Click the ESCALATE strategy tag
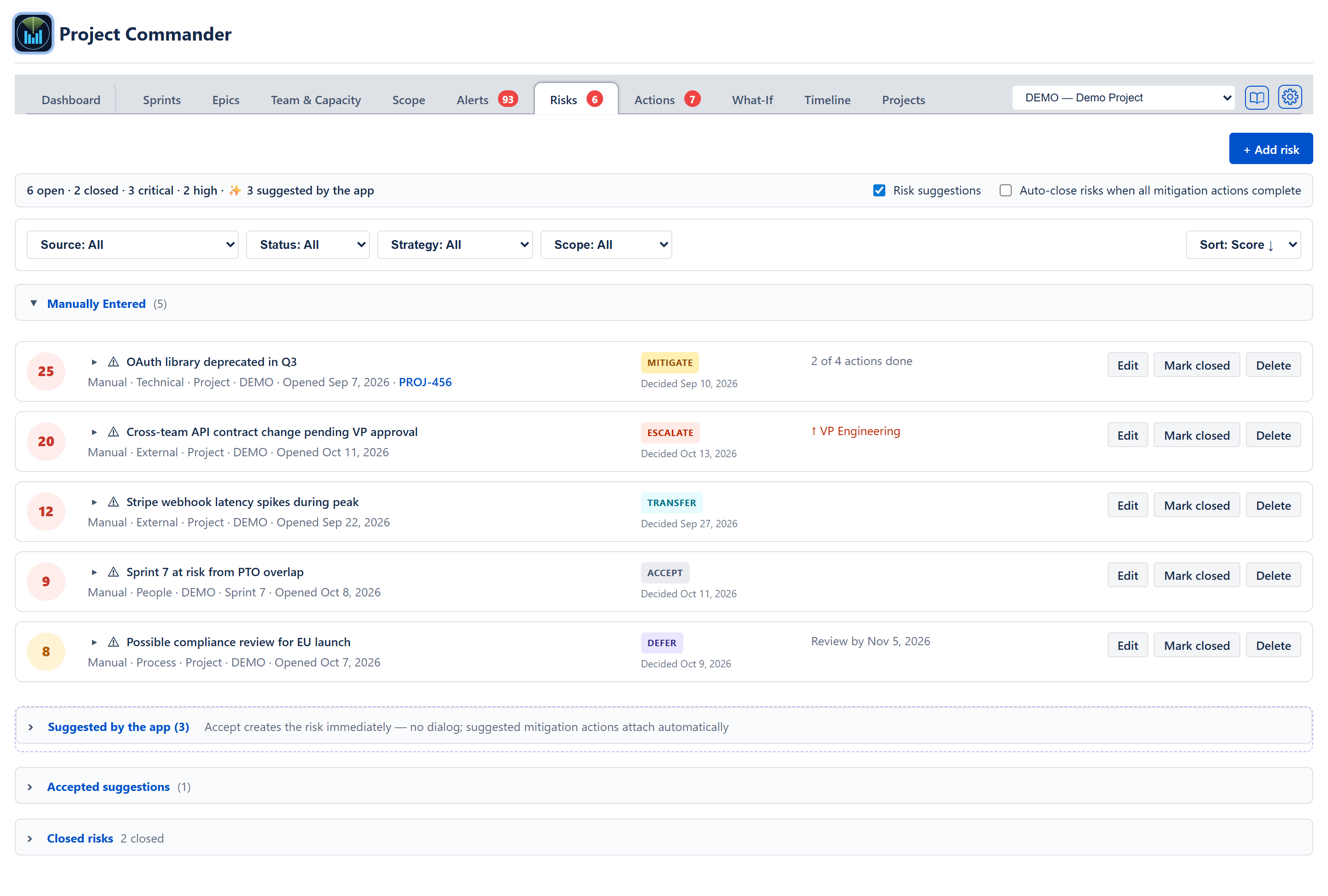The width and height of the screenshot is (1328, 896). [670, 433]
